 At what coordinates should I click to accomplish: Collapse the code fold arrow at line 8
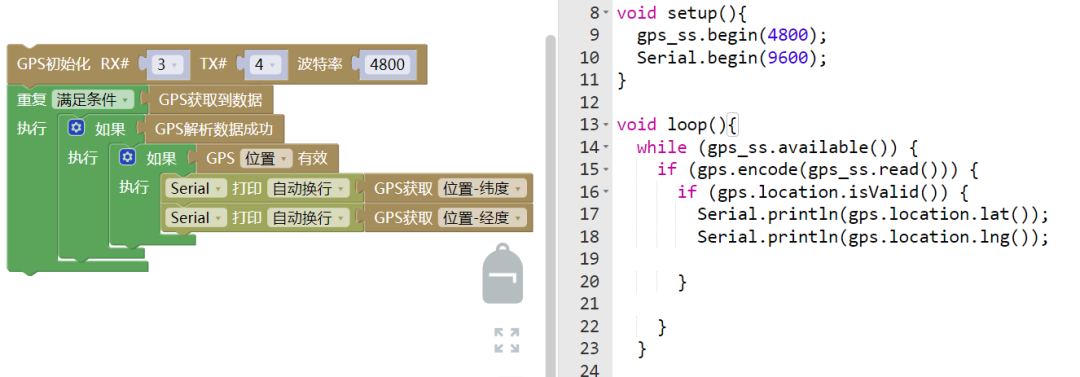coord(606,13)
